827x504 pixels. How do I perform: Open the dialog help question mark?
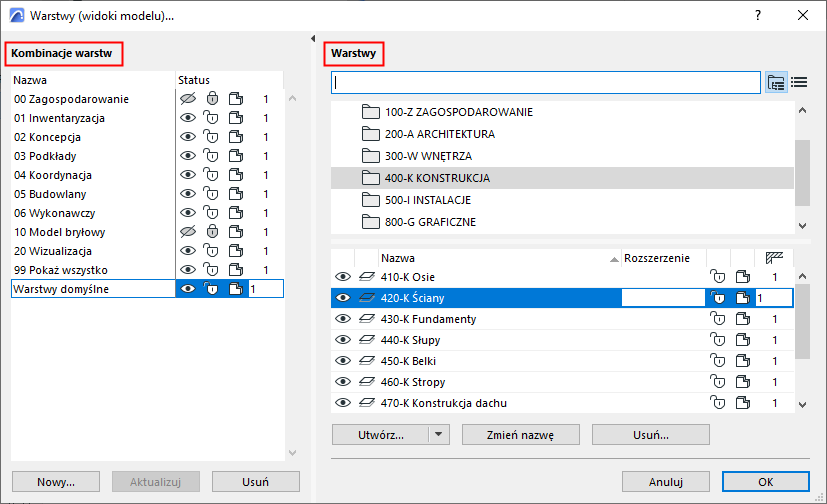pyautogui.click(x=759, y=16)
